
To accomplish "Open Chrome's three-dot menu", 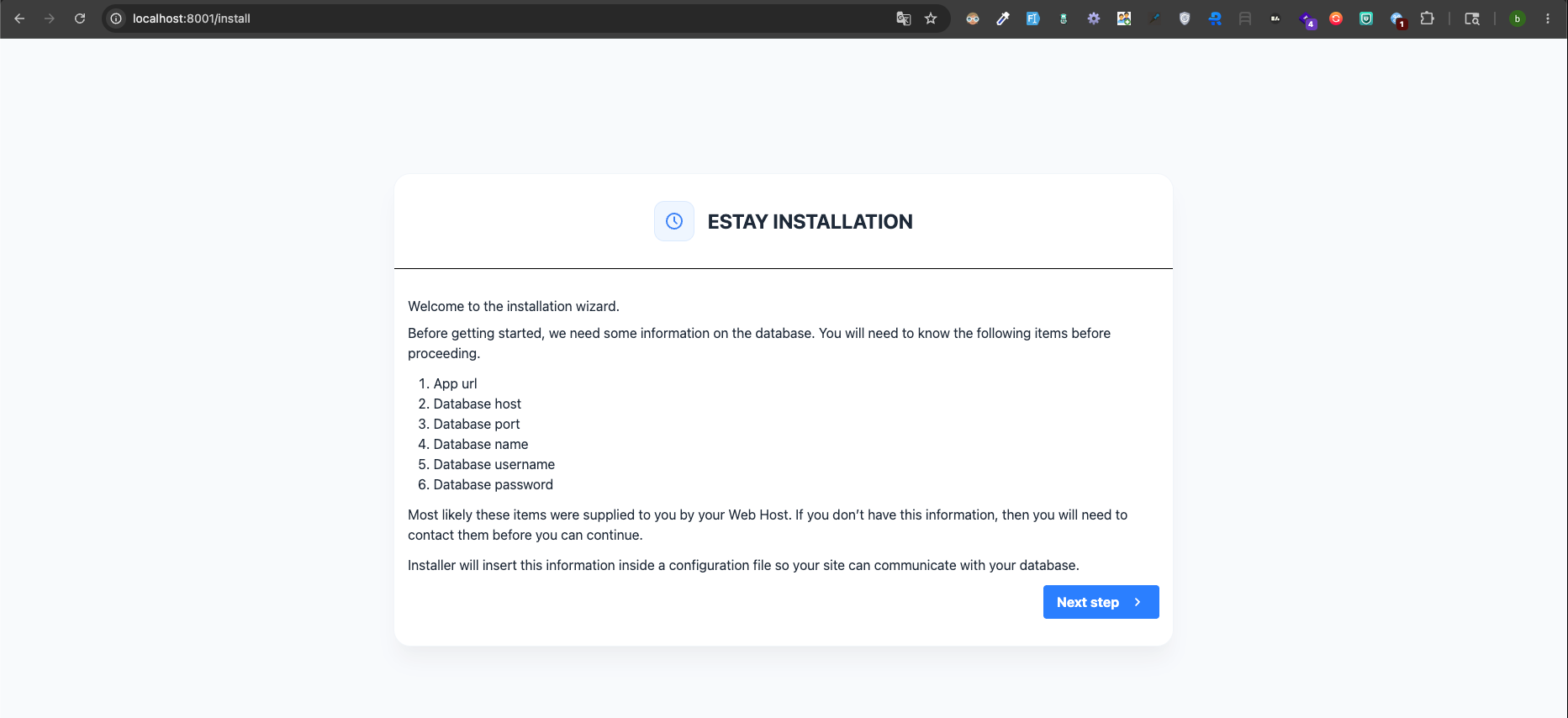I will 1548,18.
